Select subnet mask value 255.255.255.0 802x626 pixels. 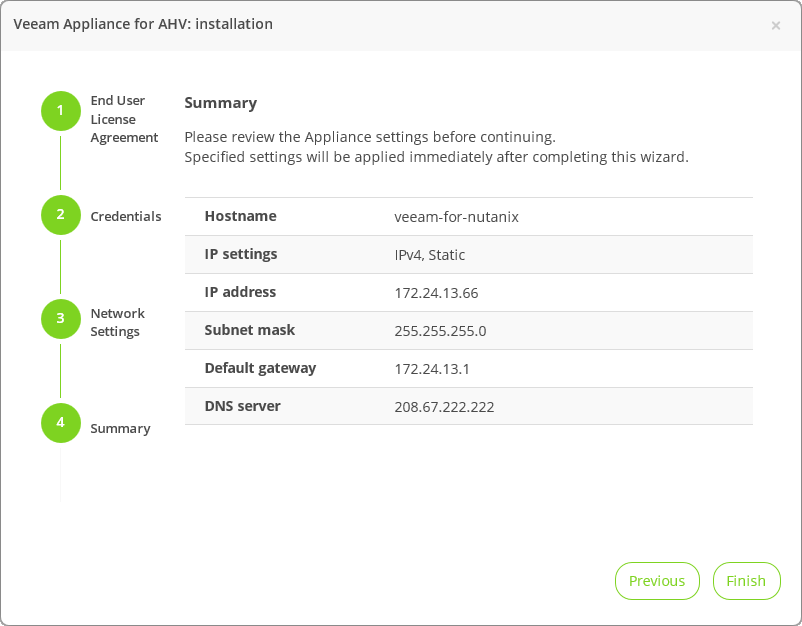[x=440, y=331]
